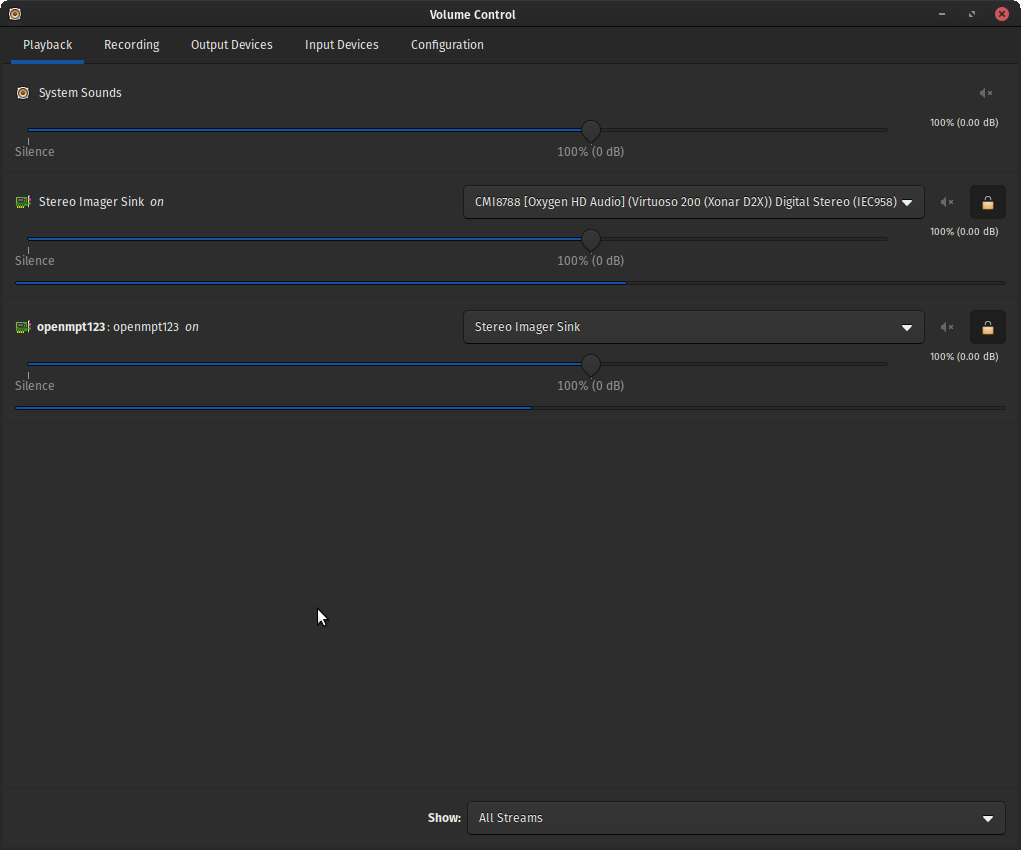Minimize the Volume Control window
This screenshot has width=1021, height=850.
[942, 14]
